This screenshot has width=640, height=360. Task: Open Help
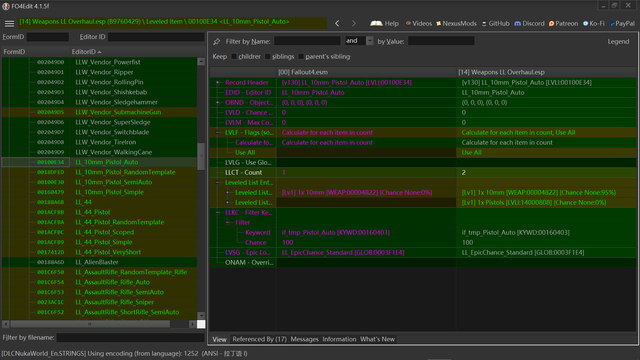[x=384, y=24]
